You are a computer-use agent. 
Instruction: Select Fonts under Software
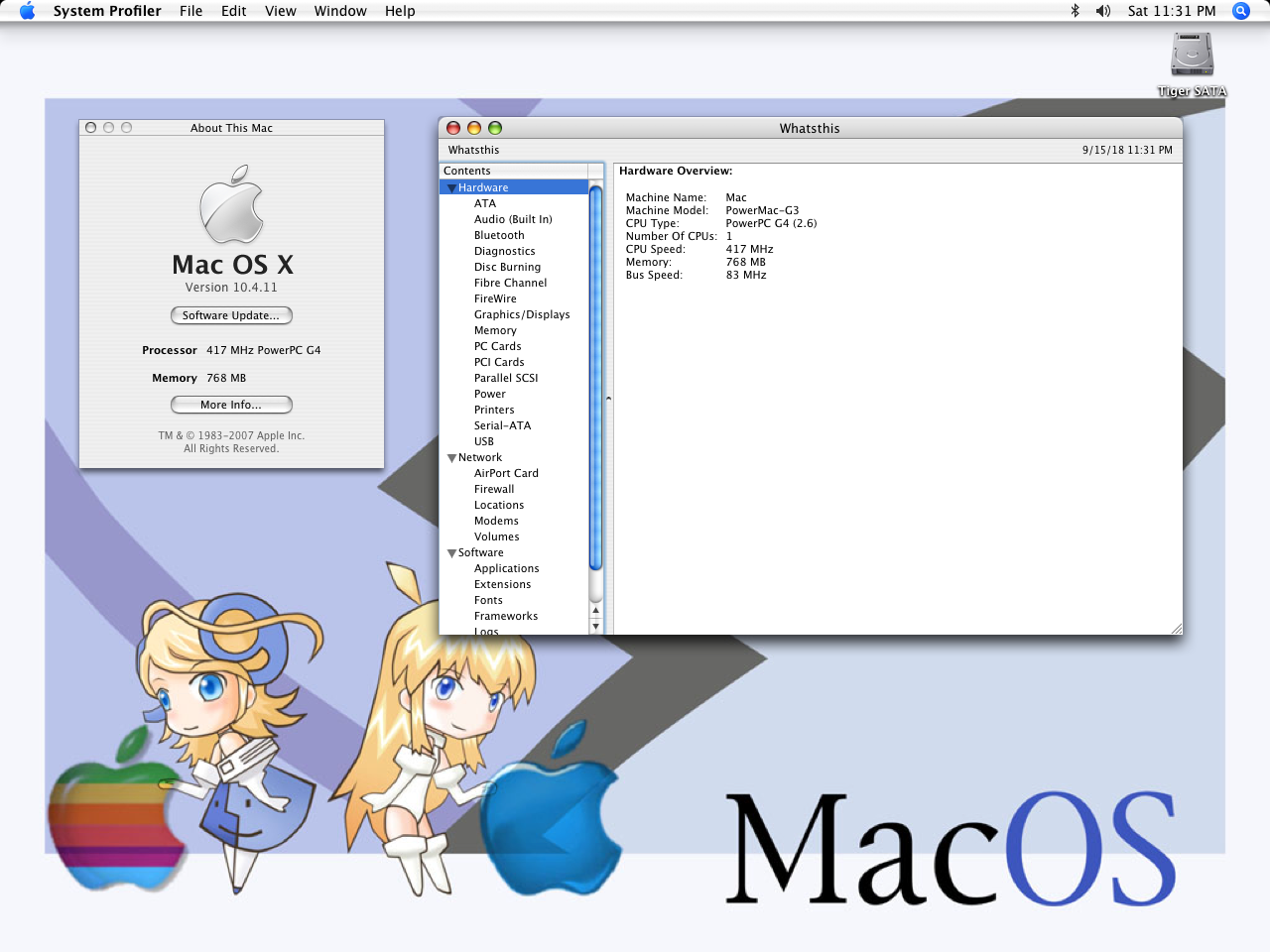488,600
